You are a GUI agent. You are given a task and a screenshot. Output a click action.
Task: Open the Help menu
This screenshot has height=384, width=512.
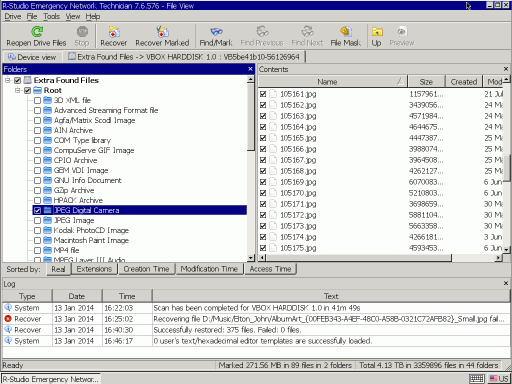point(93,16)
